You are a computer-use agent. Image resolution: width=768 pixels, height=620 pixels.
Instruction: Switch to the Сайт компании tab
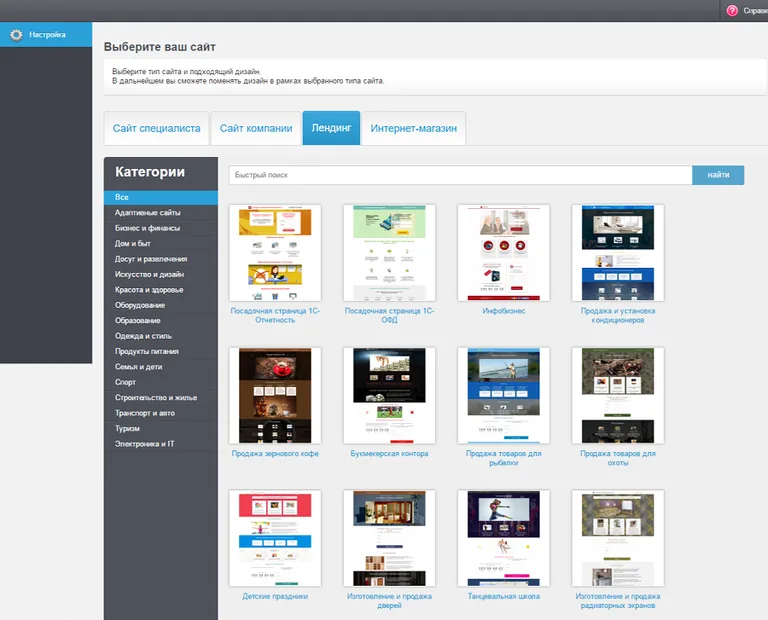[256, 128]
